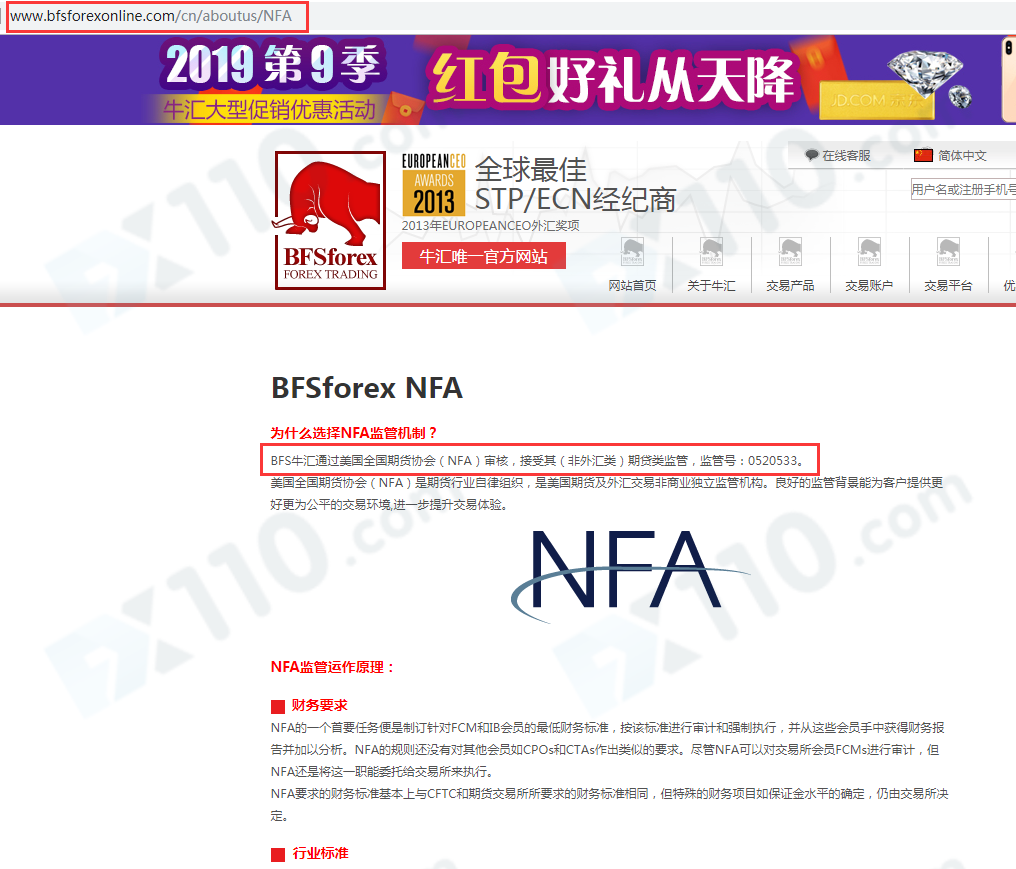Viewport: 1016px width, 869px height.
Task: Click the 财务要求 subheading
Action: tap(319, 705)
